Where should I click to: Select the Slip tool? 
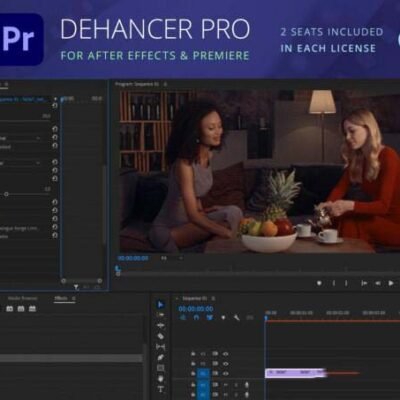tap(160, 347)
